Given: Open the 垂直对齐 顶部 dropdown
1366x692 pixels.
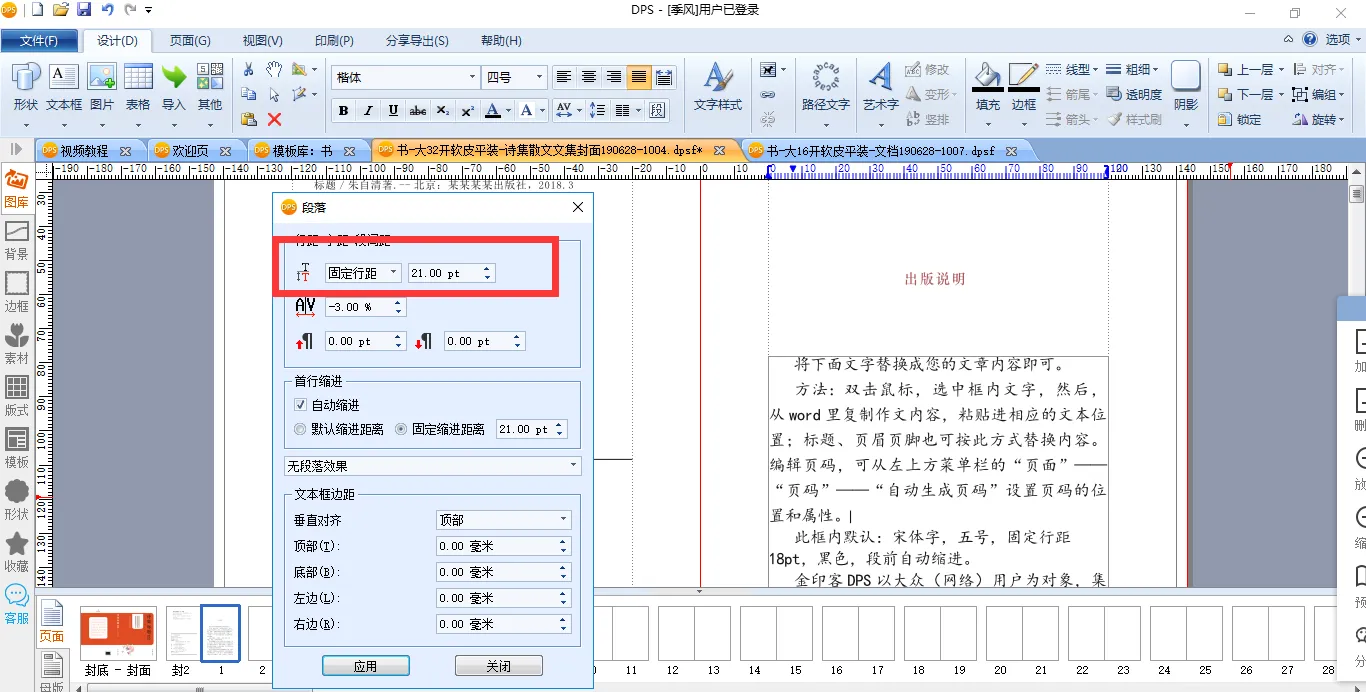Looking at the screenshot, I should tap(503, 520).
